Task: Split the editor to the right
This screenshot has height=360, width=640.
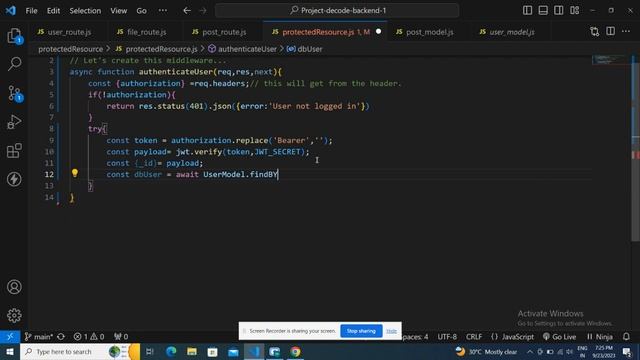Action: click(x=610, y=31)
